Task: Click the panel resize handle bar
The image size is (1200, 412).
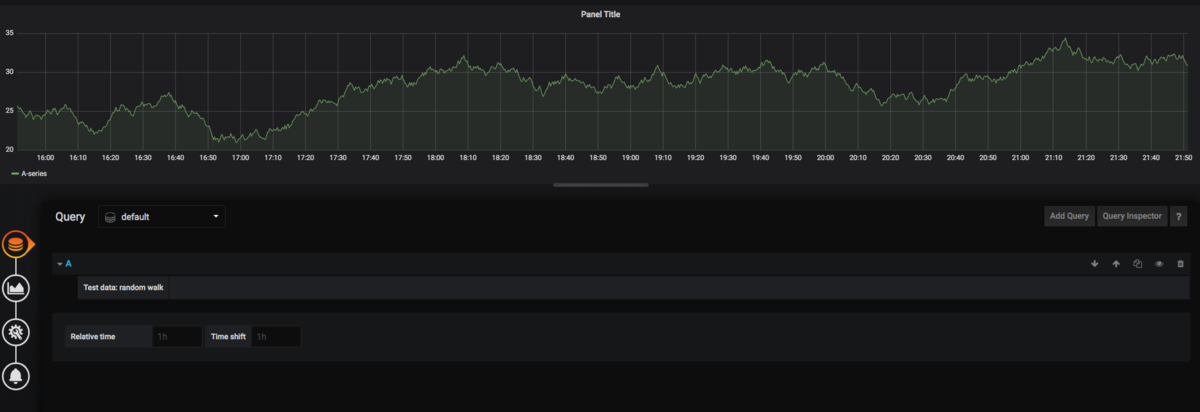Action: point(600,184)
